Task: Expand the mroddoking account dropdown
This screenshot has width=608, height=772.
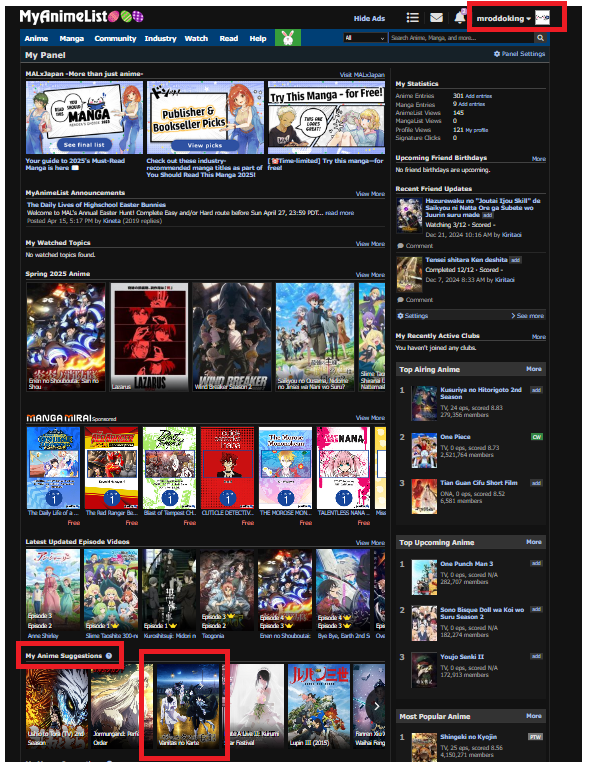Action: coord(503,18)
